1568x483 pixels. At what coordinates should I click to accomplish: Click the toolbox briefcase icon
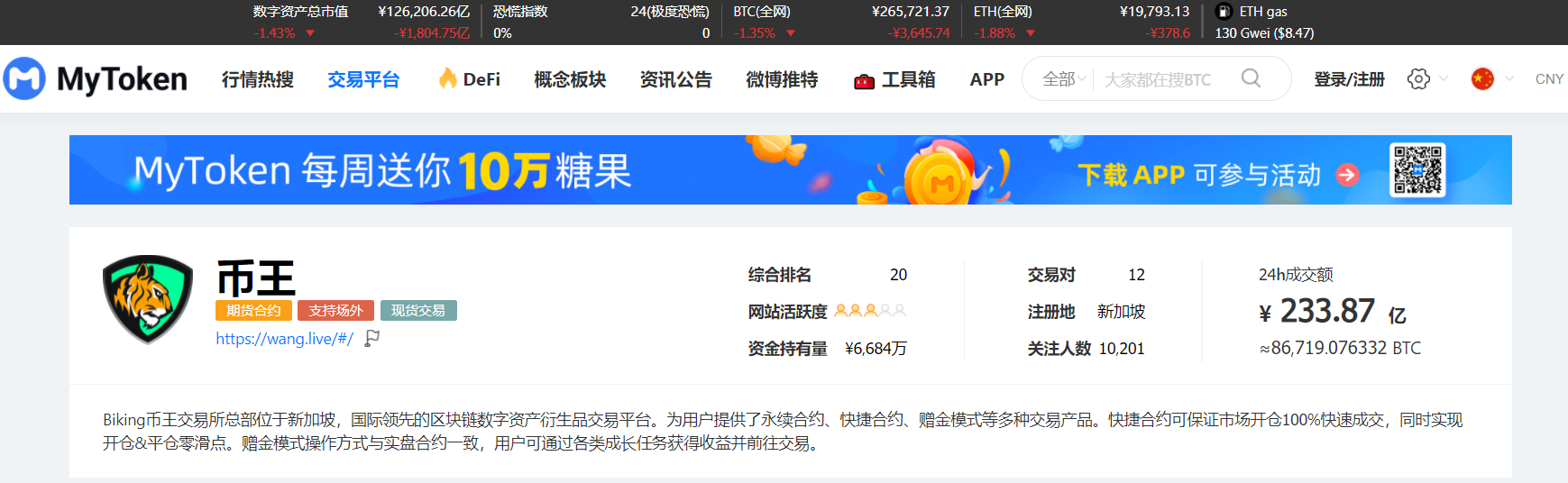pos(864,81)
